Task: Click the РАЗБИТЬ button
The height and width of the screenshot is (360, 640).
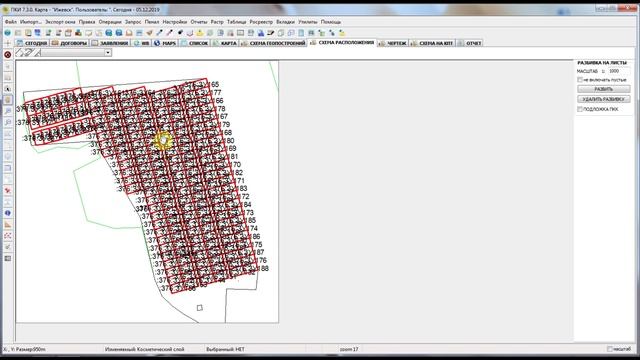Action: coord(604,89)
